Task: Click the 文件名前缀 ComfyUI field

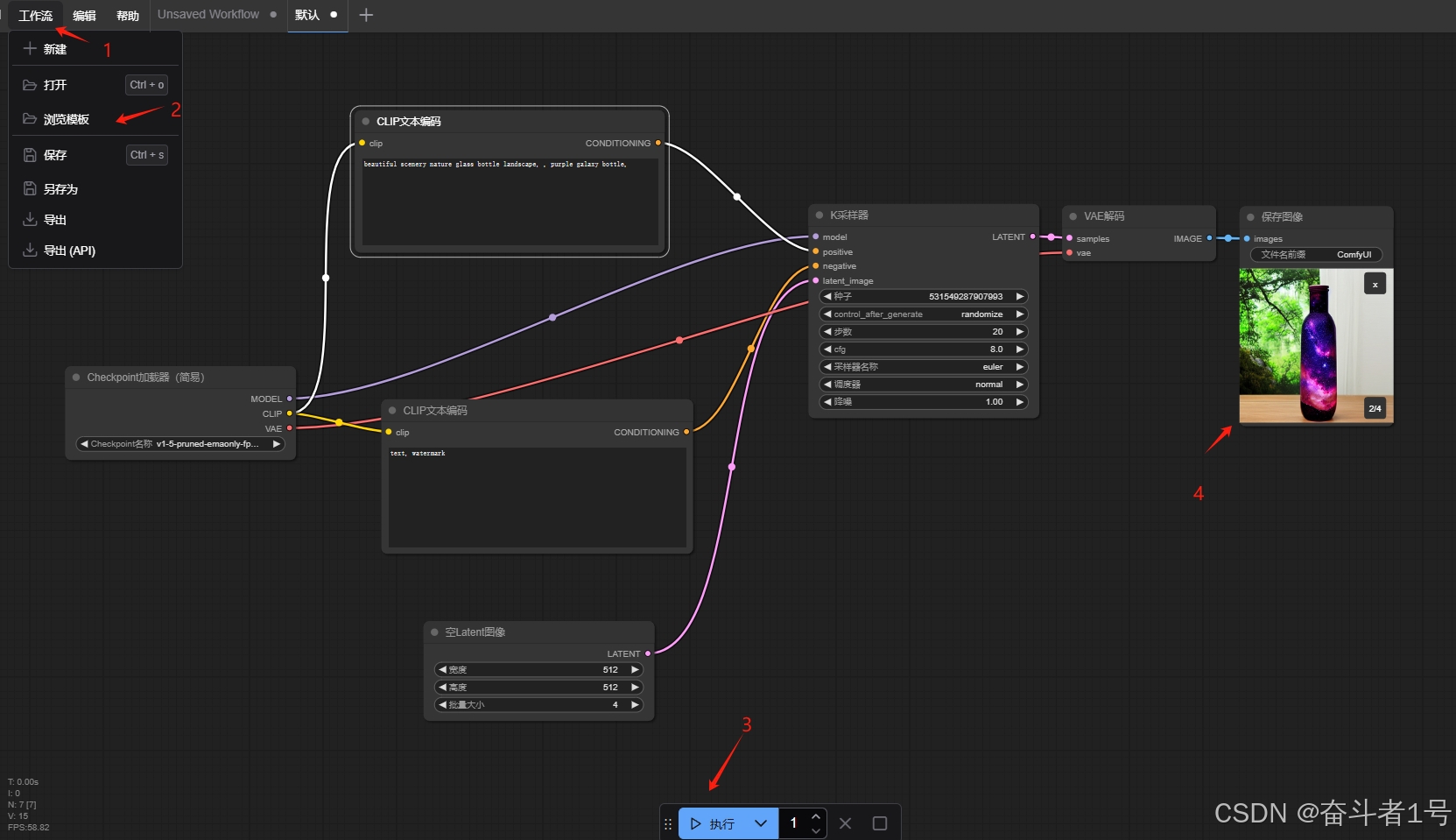Action: point(1316,255)
